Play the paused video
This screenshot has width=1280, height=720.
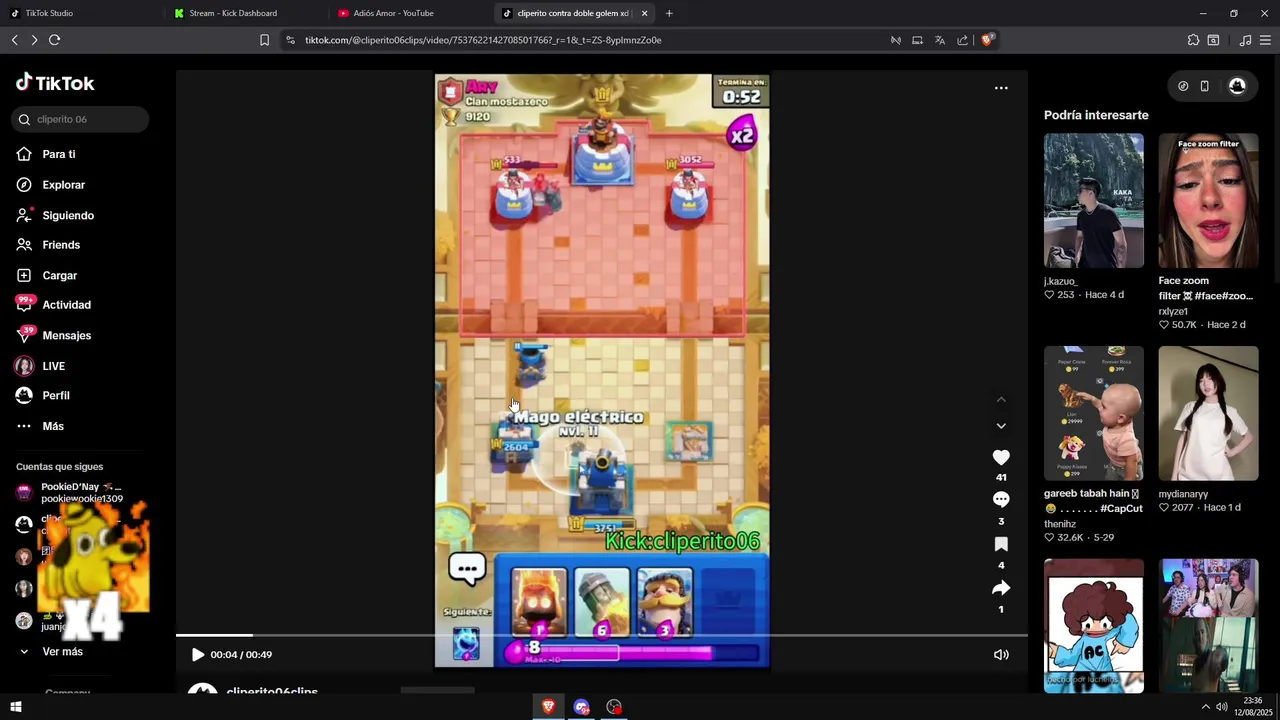click(x=197, y=655)
